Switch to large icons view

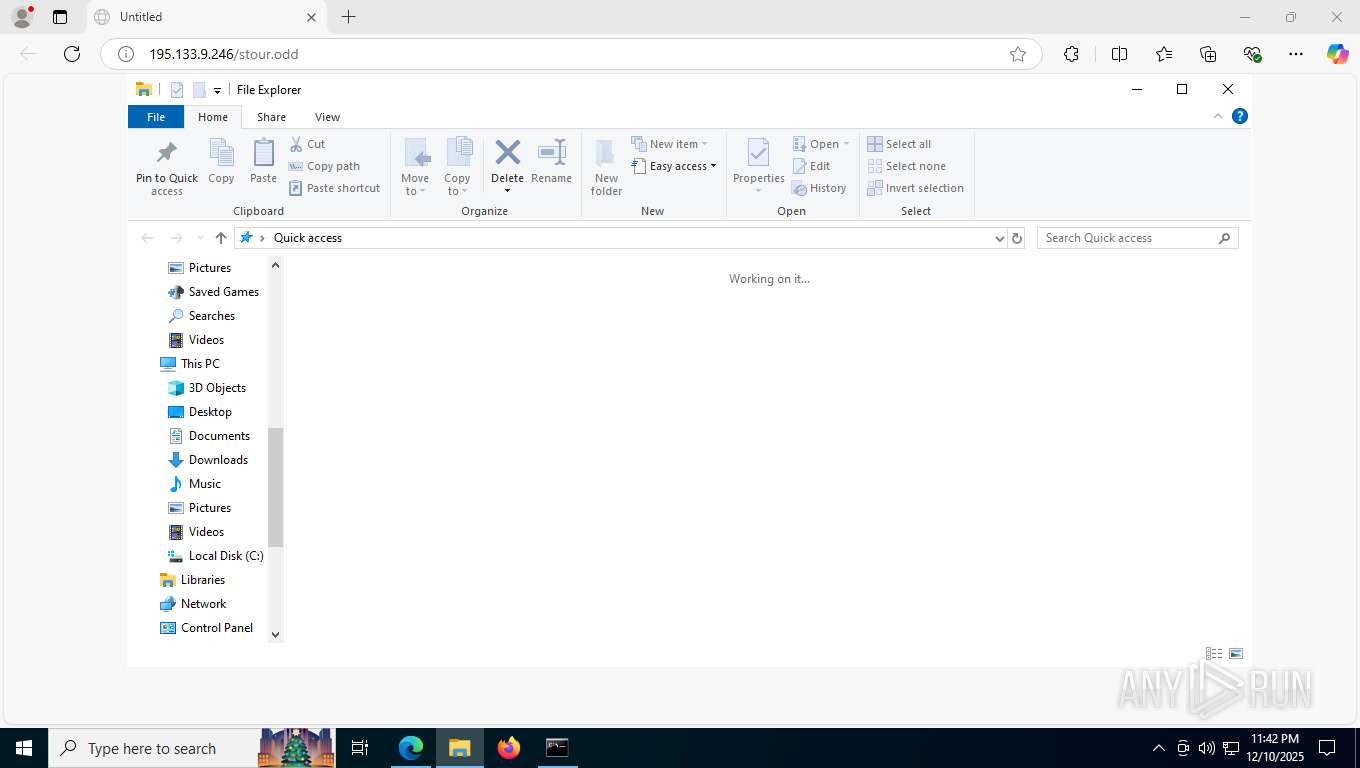1236,653
